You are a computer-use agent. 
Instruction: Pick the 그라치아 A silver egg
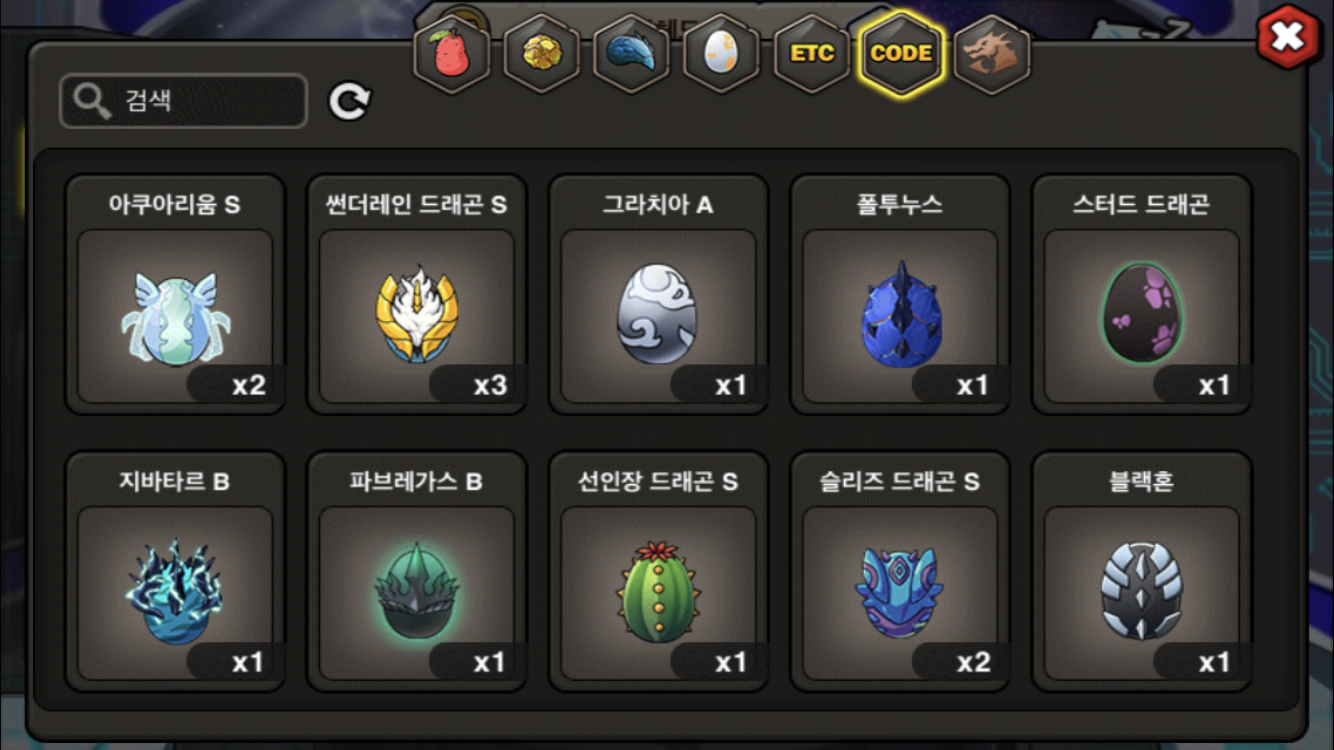[x=658, y=294]
